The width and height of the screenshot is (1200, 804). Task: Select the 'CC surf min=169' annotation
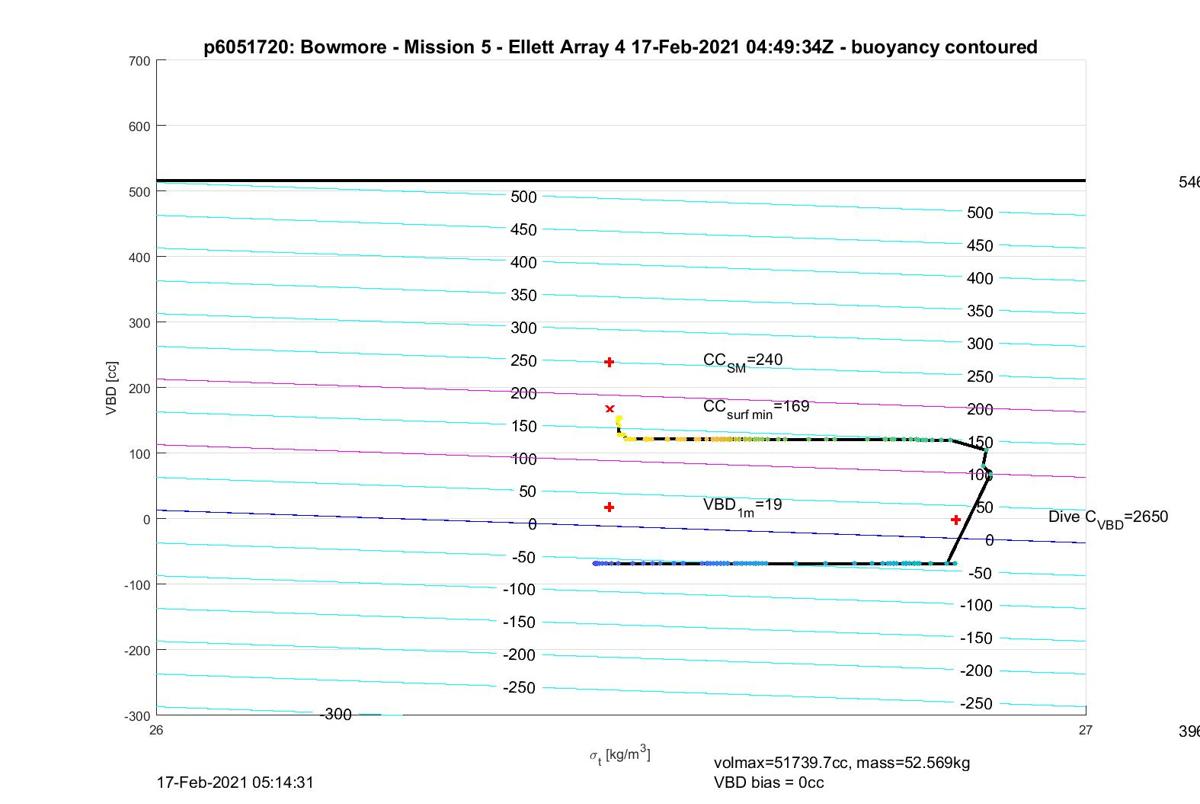pos(756,408)
